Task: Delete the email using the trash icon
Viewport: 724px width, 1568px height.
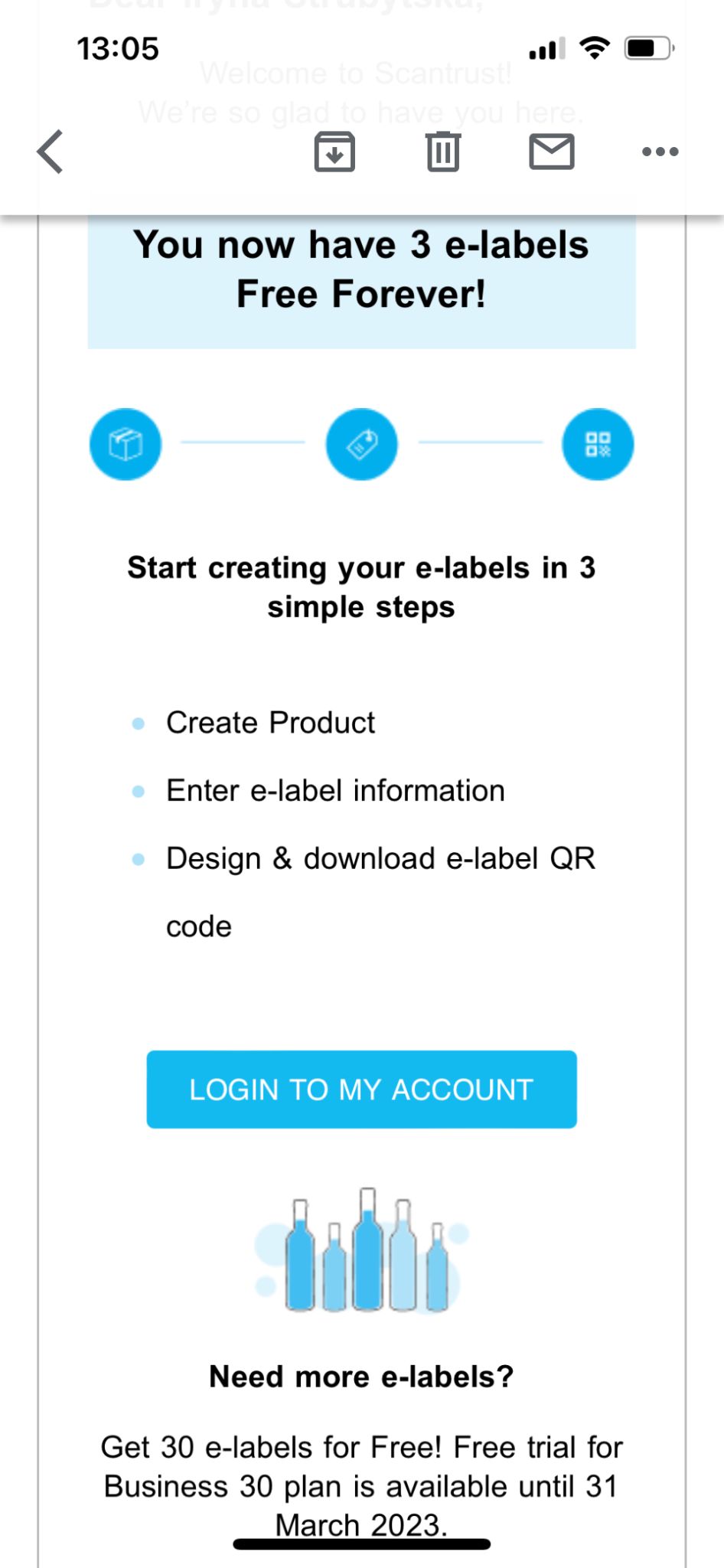Action: [x=443, y=152]
